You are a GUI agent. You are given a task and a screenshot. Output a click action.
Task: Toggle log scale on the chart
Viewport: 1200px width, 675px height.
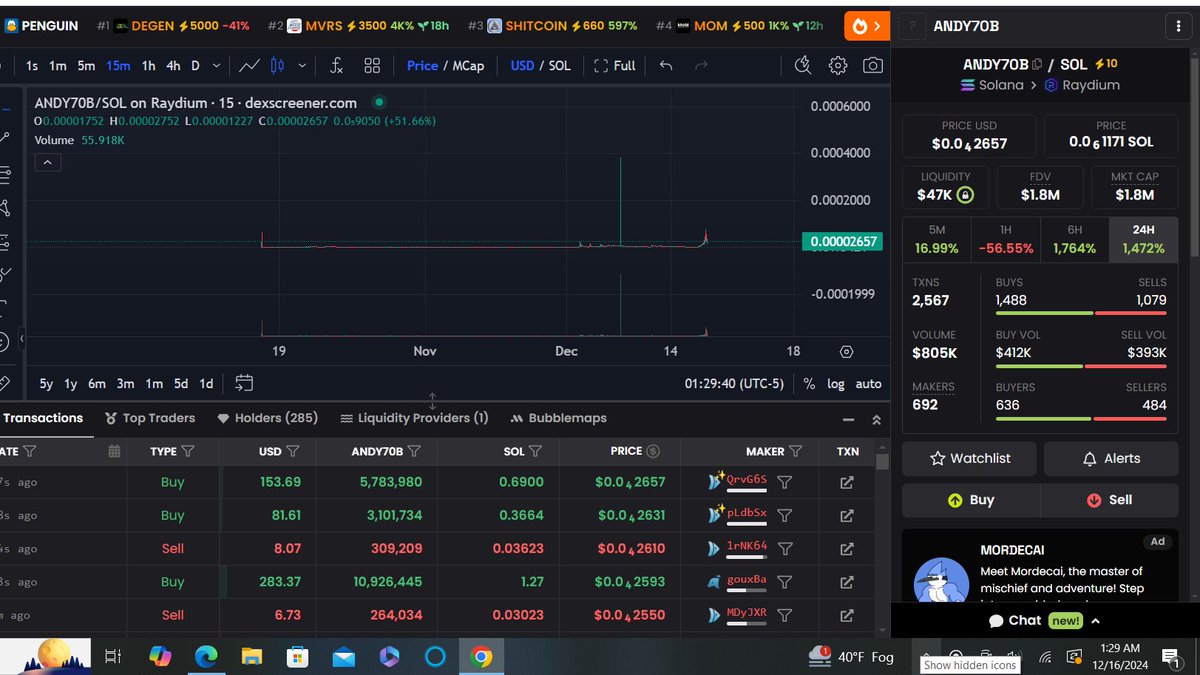[836, 383]
